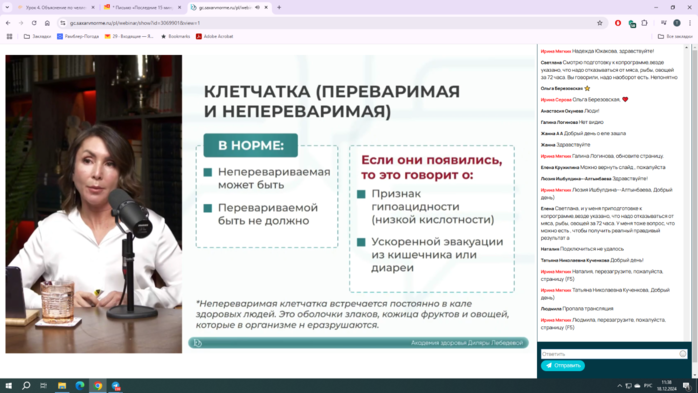Click the 'В НОРМЕ:' slide heading
The image size is (698, 393).
(x=251, y=145)
